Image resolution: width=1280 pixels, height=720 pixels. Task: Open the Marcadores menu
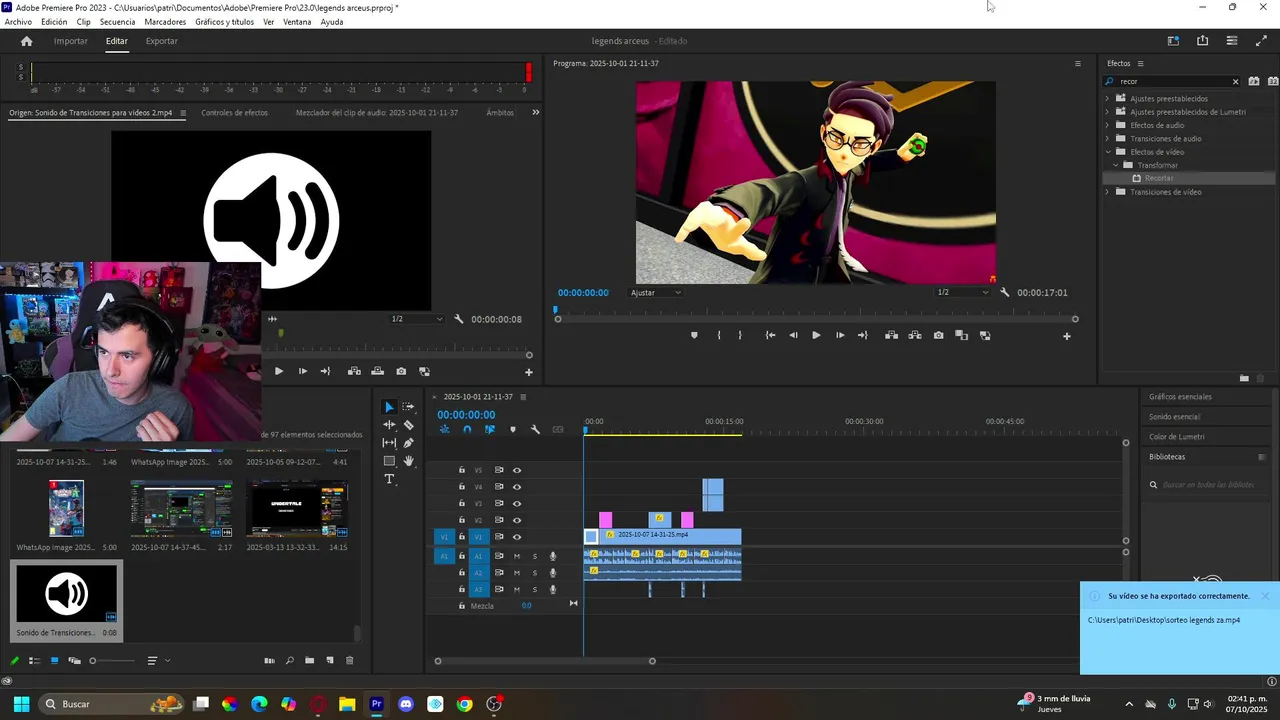point(165,22)
